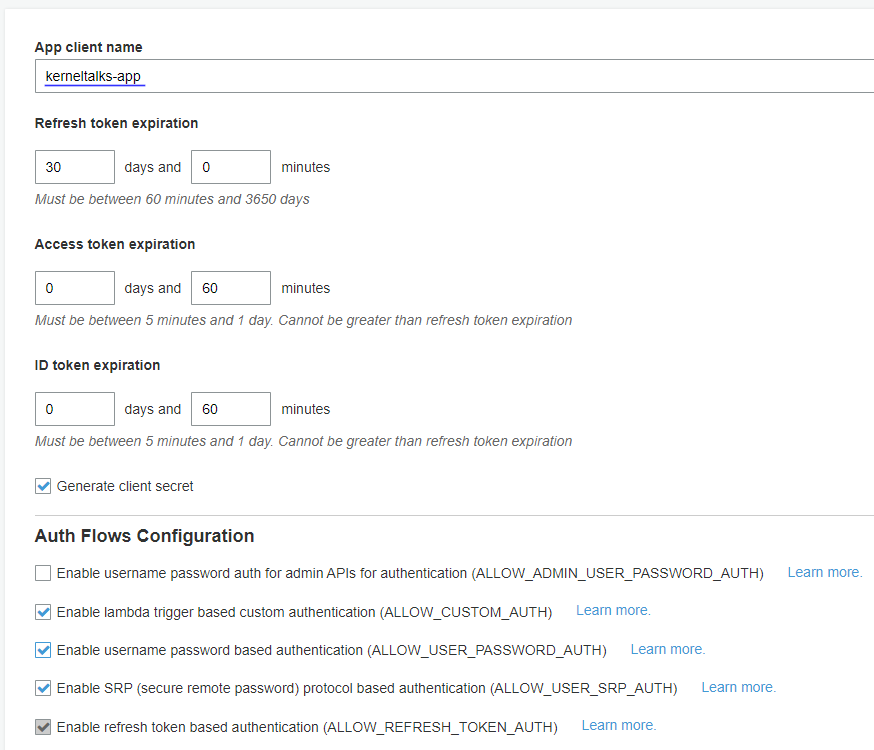Click ID token expiration minutes field
The height and width of the screenshot is (750, 874).
[x=231, y=409]
